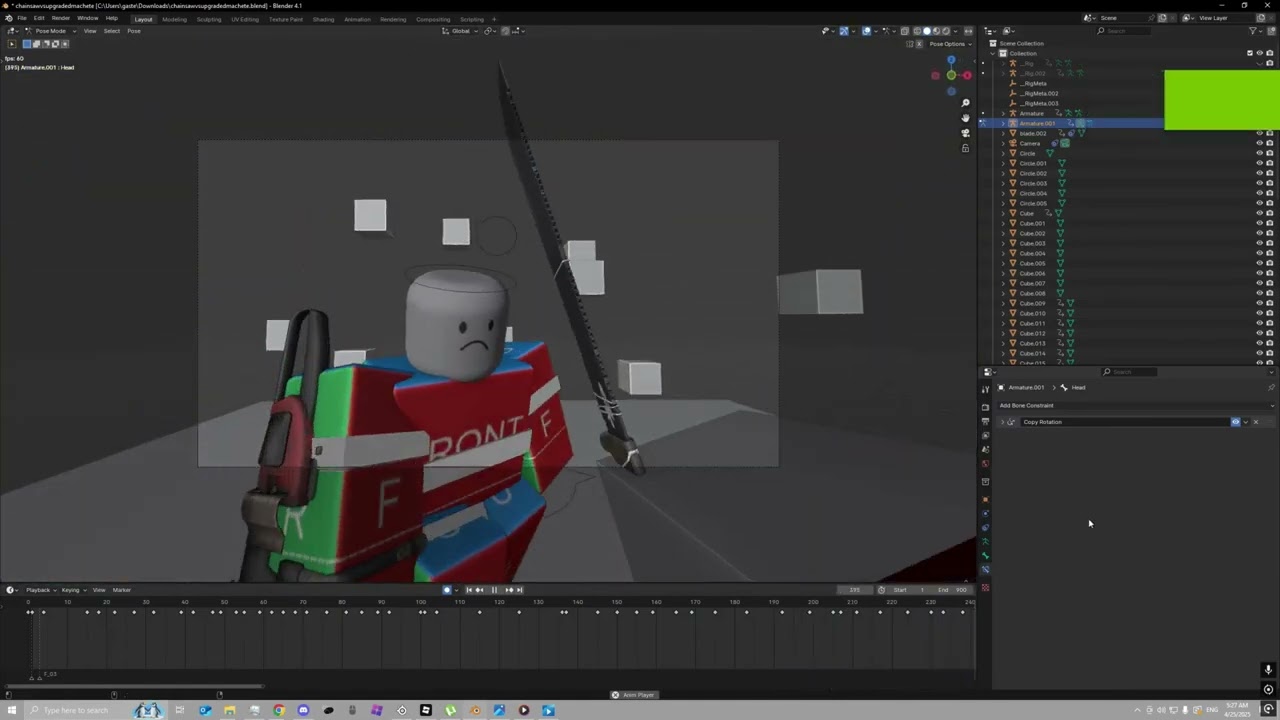Screen dimensions: 1280x720
Task: Open the Global transform orientation dropdown
Action: [461, 31]
